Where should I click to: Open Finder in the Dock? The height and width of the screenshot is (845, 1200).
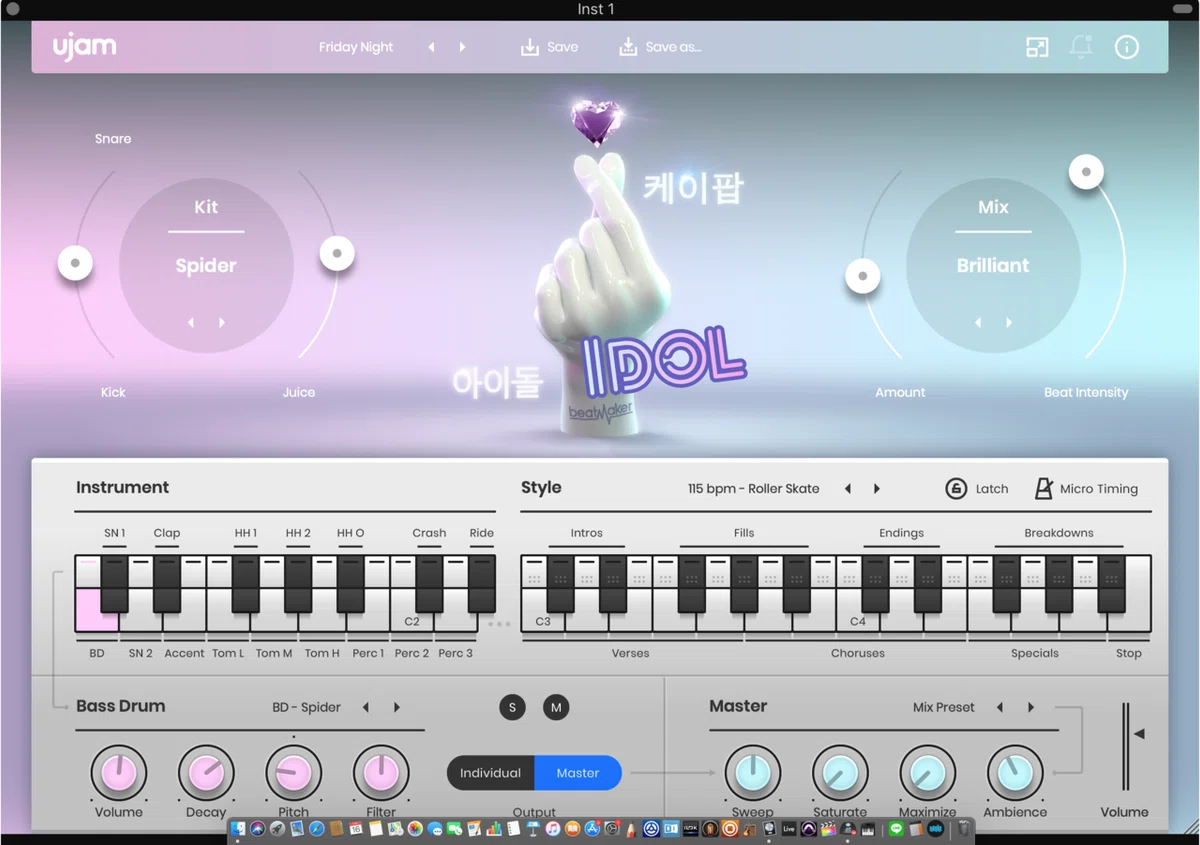click(238, 828)
